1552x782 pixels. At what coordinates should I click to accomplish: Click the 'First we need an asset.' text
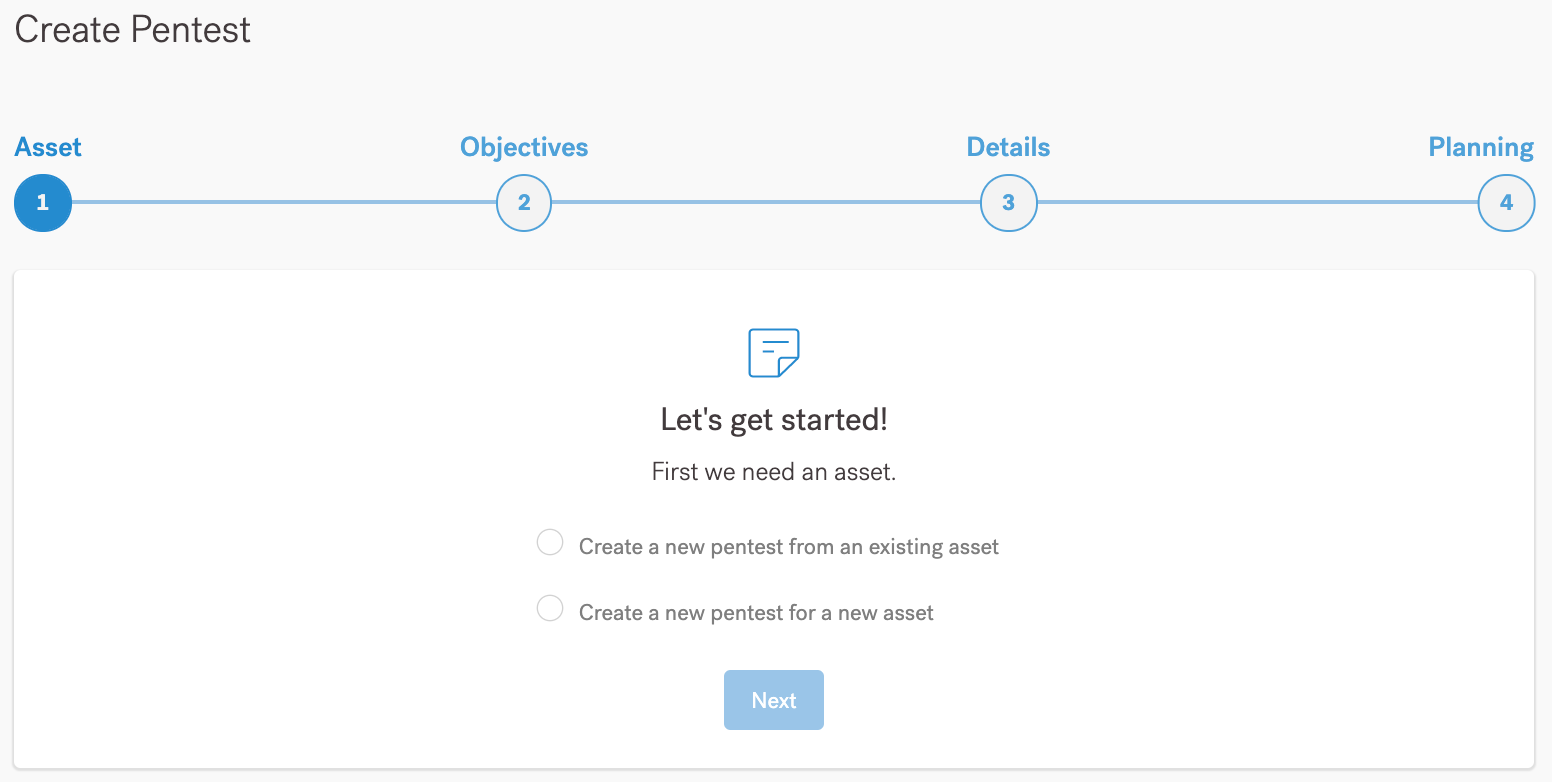click(x=774, y=472)
